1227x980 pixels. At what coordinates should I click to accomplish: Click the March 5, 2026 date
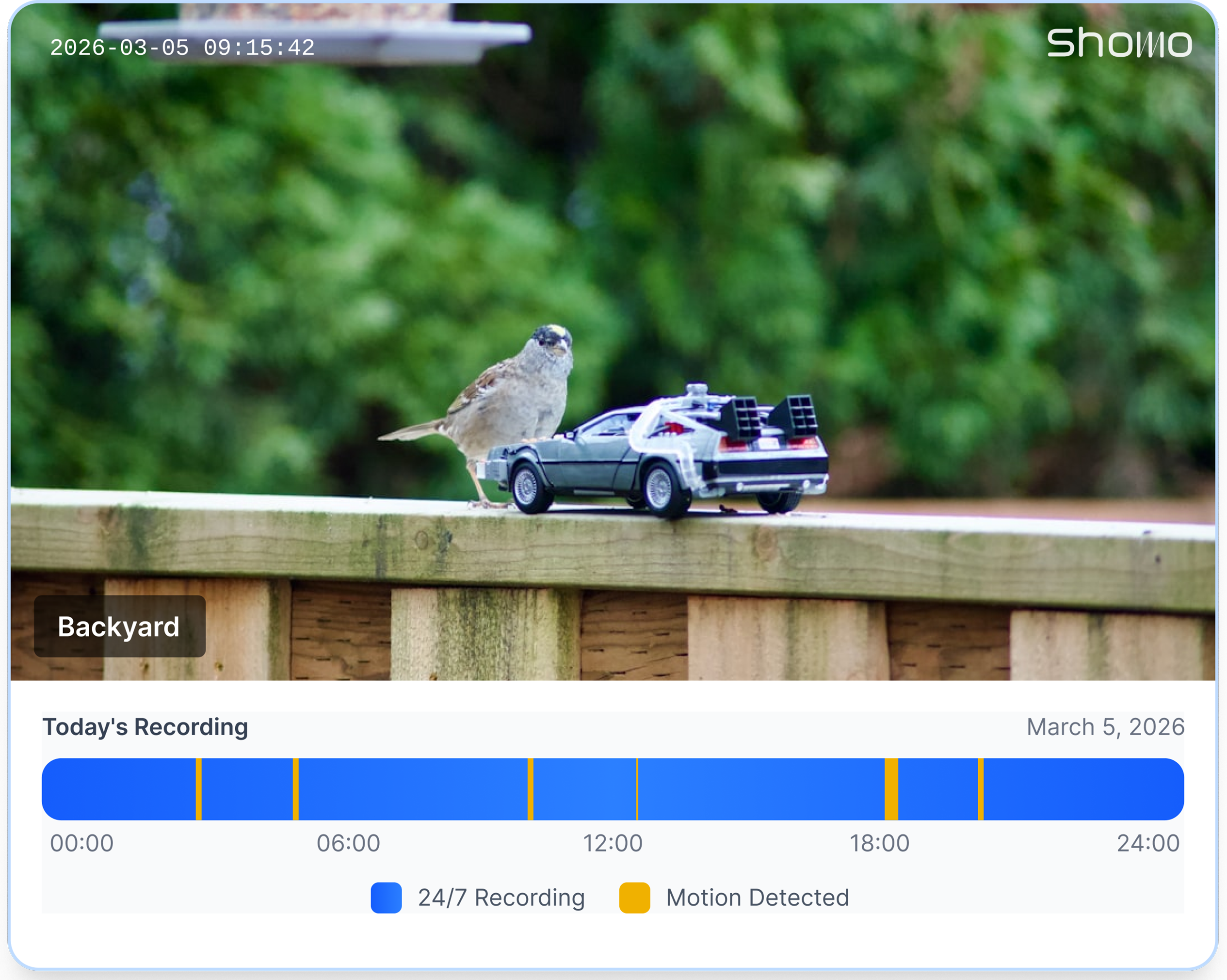tap(1105, 727)
